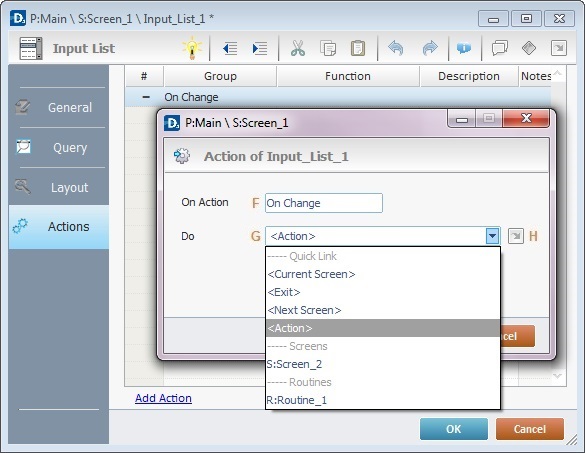Viewport: 585px width, 453px height.
Task: Click the On Action input field
Action: 324,203
